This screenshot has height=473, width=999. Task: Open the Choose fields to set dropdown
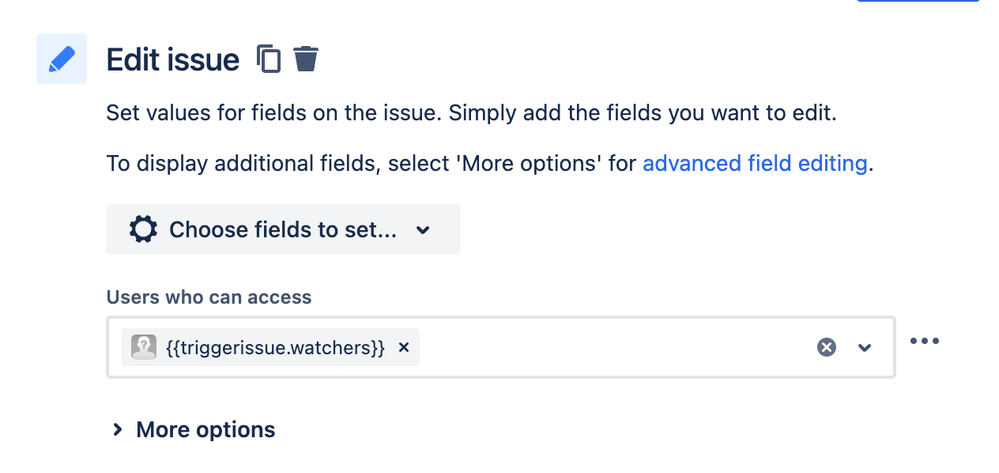(283, 229)
